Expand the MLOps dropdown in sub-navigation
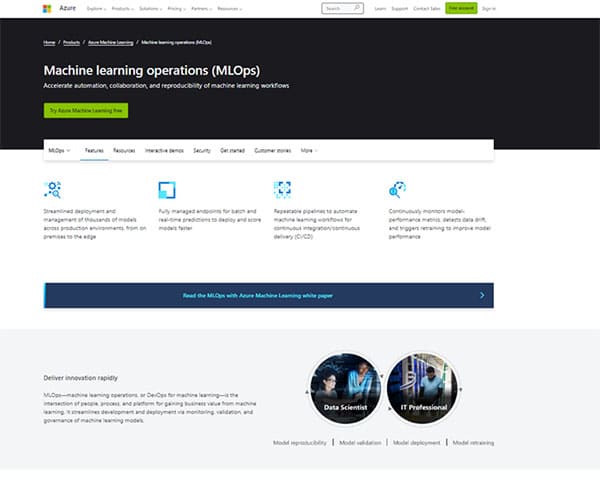600x483 pixels. (59, 150)
